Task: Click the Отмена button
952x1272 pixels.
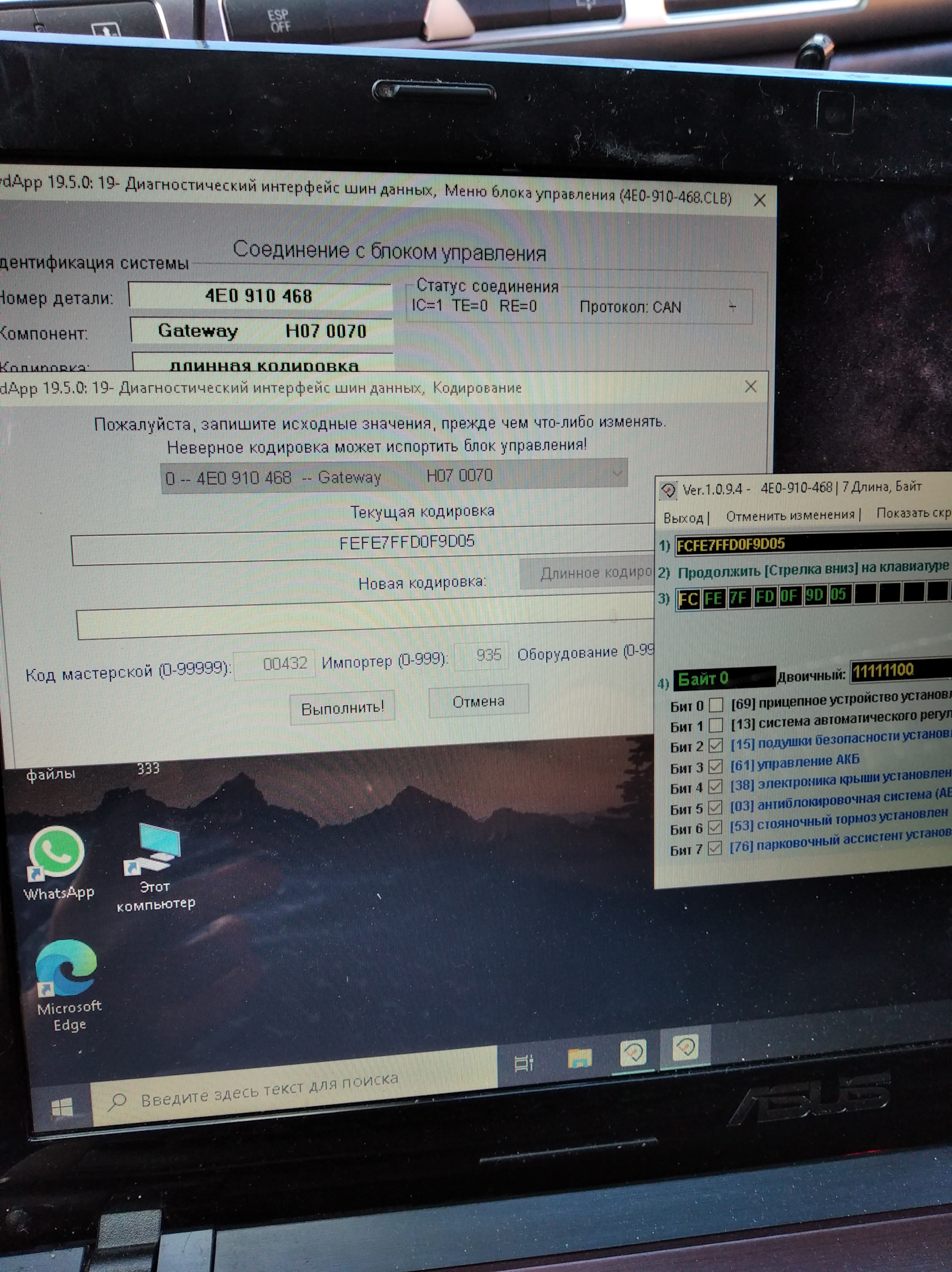Action: 478,701
